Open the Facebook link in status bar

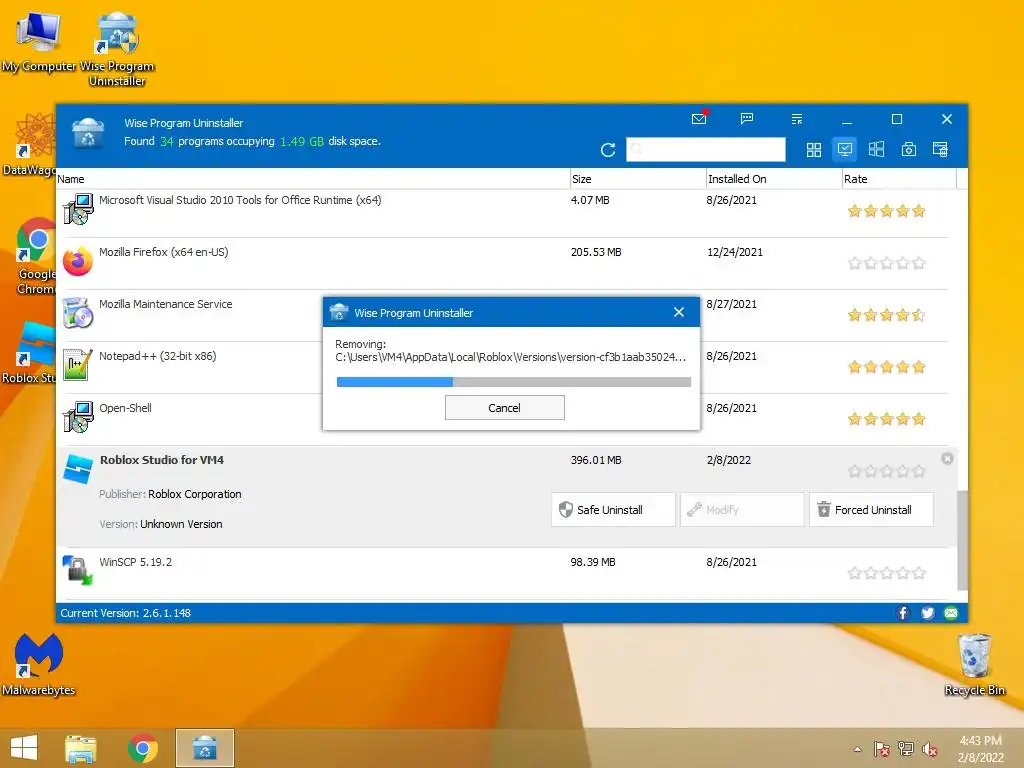(x=903, y=613)
